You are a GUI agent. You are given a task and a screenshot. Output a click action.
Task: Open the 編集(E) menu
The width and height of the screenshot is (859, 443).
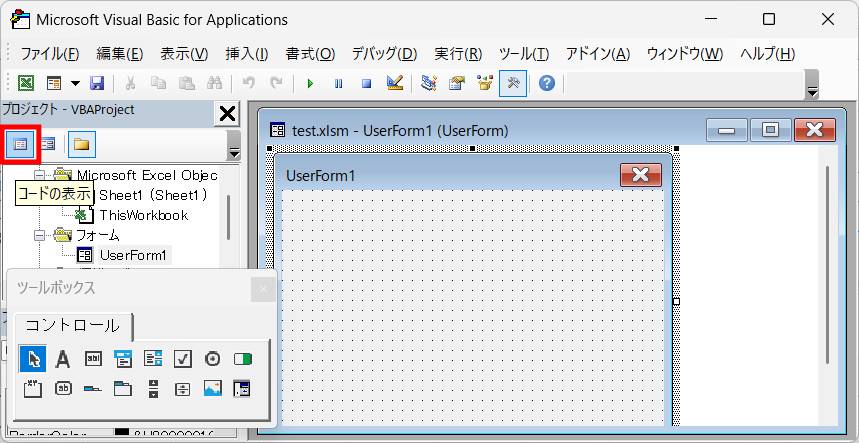(x=119, y=54)
